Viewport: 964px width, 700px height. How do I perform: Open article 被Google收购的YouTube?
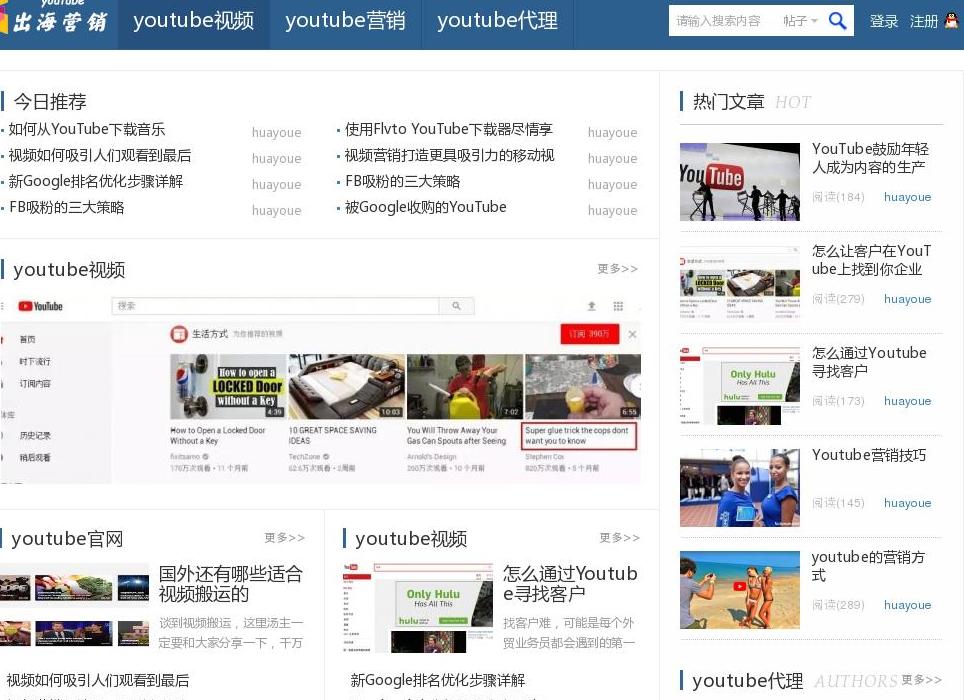click(425, 207)
